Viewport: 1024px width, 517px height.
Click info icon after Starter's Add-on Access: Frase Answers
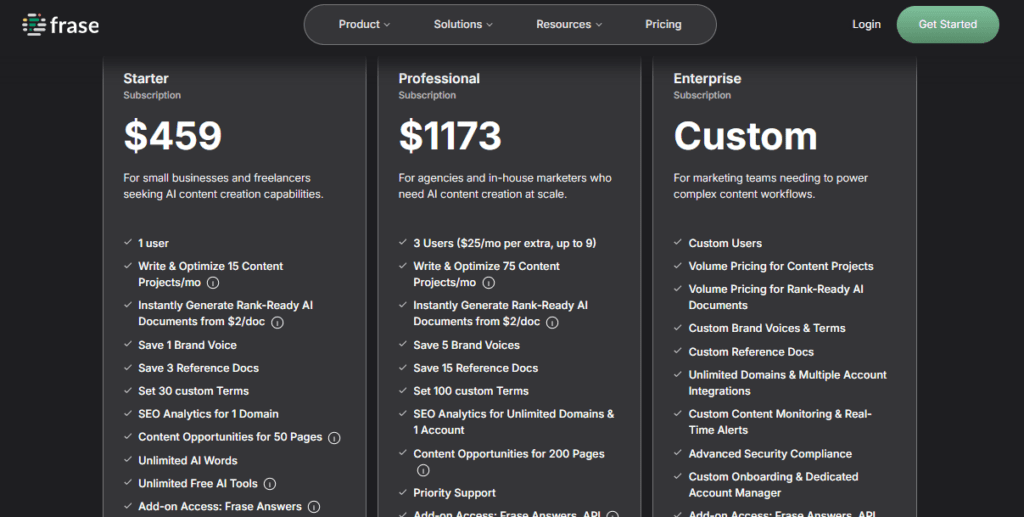click(313, 507)
